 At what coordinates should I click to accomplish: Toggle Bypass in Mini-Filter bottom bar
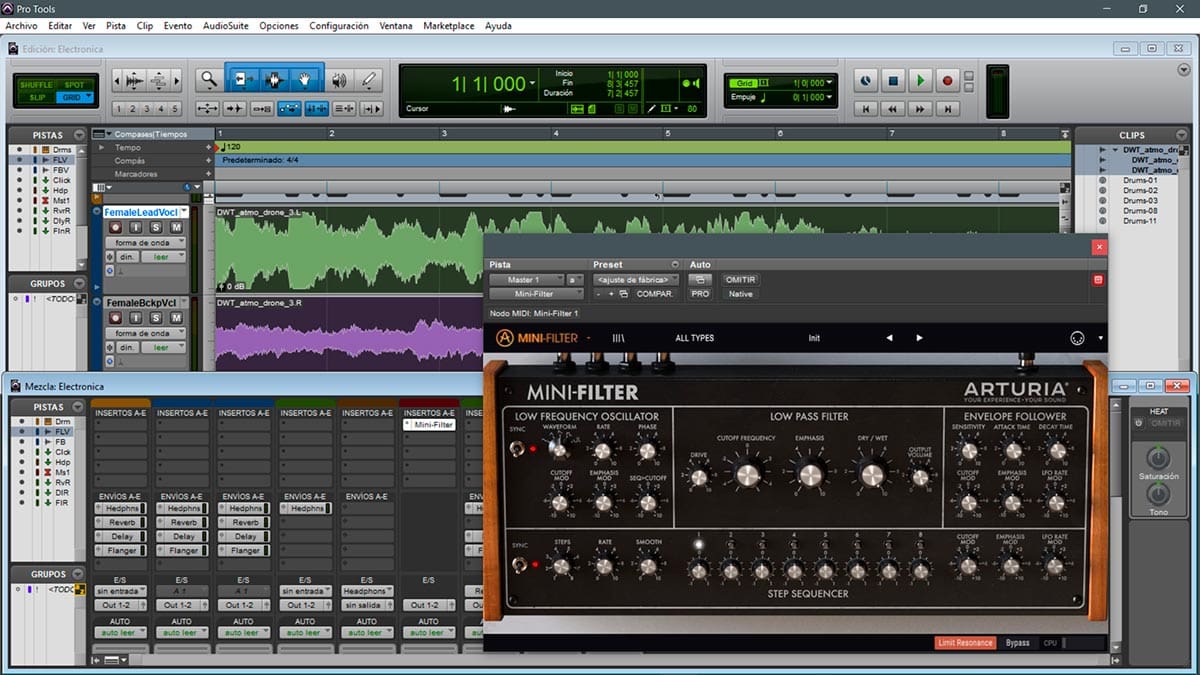[1017, 643]
